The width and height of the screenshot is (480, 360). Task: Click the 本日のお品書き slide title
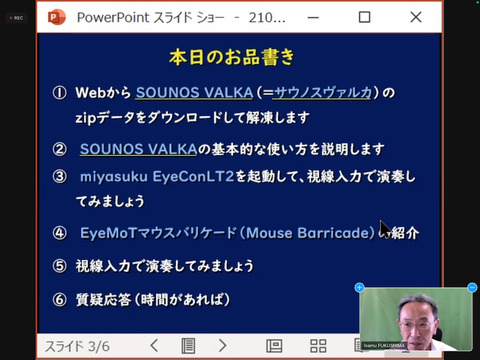pos(232,57)
